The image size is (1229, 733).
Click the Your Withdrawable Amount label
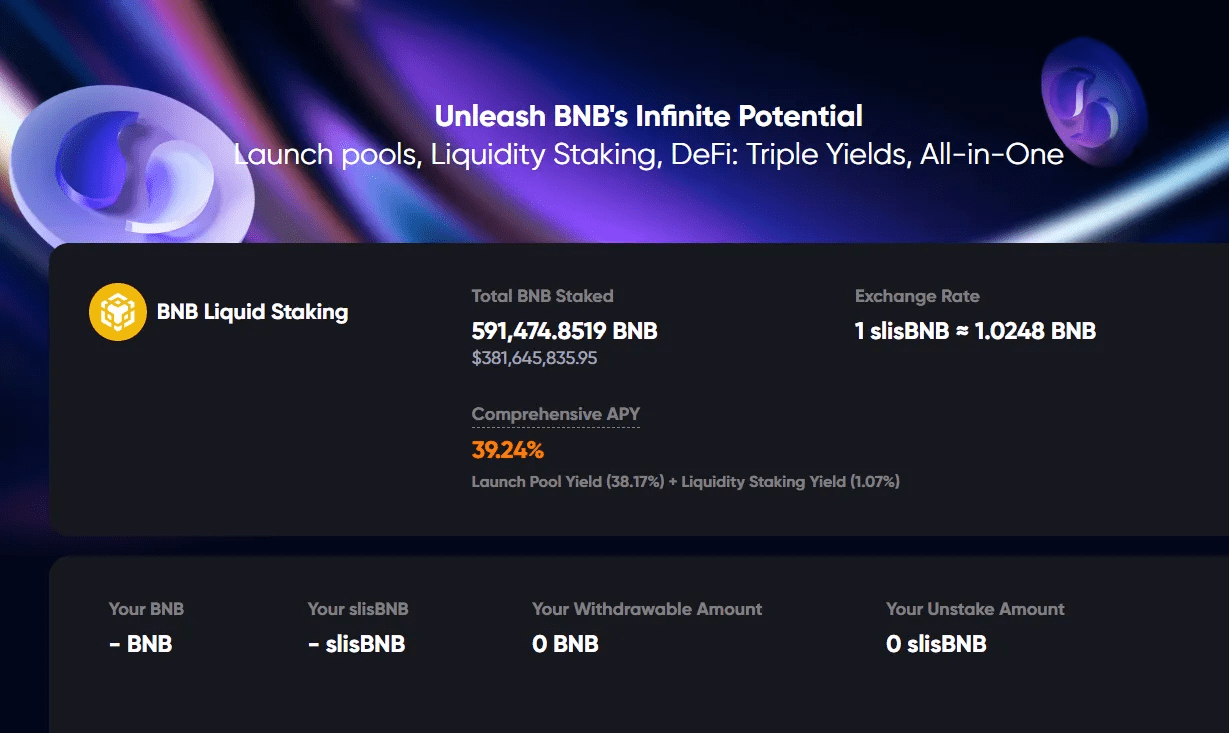point(647,609)
